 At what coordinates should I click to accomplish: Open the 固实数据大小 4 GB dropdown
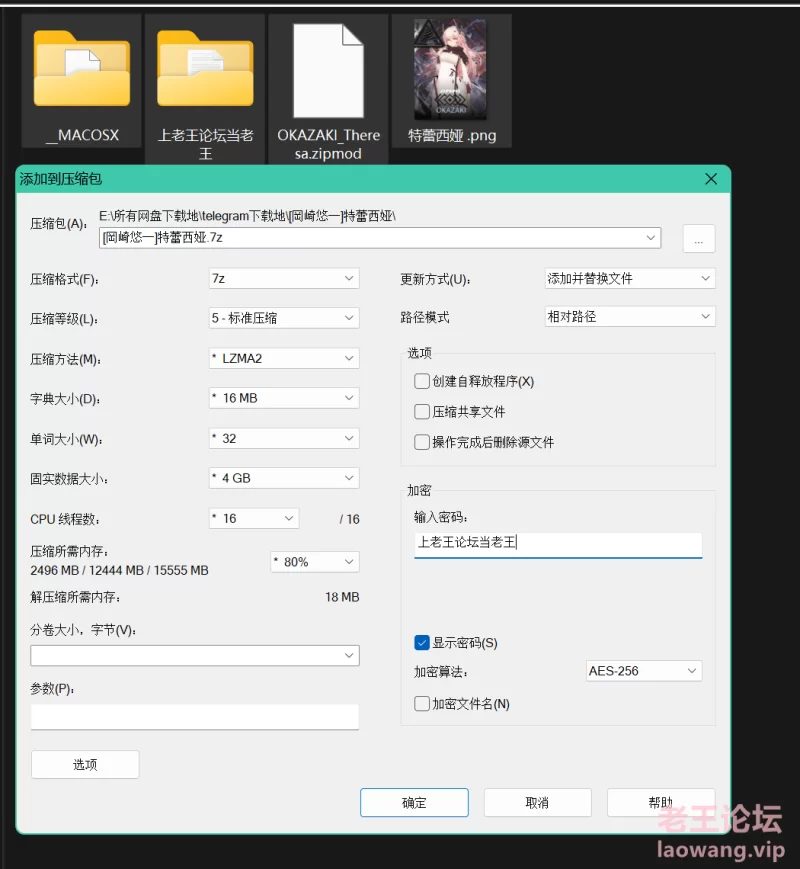(x=284, y=478)
